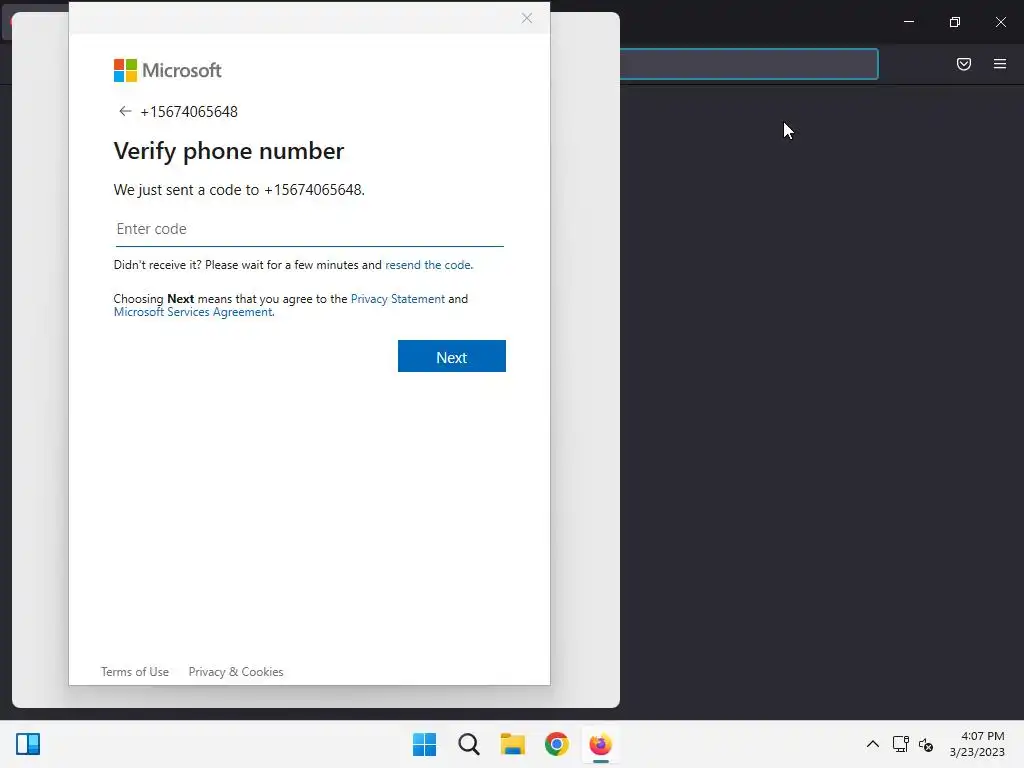Click the +15674065648 number beside the back arrow
Image resolution: width=1024 pixels, height=768 pixels.
click(x=189, y=112)
